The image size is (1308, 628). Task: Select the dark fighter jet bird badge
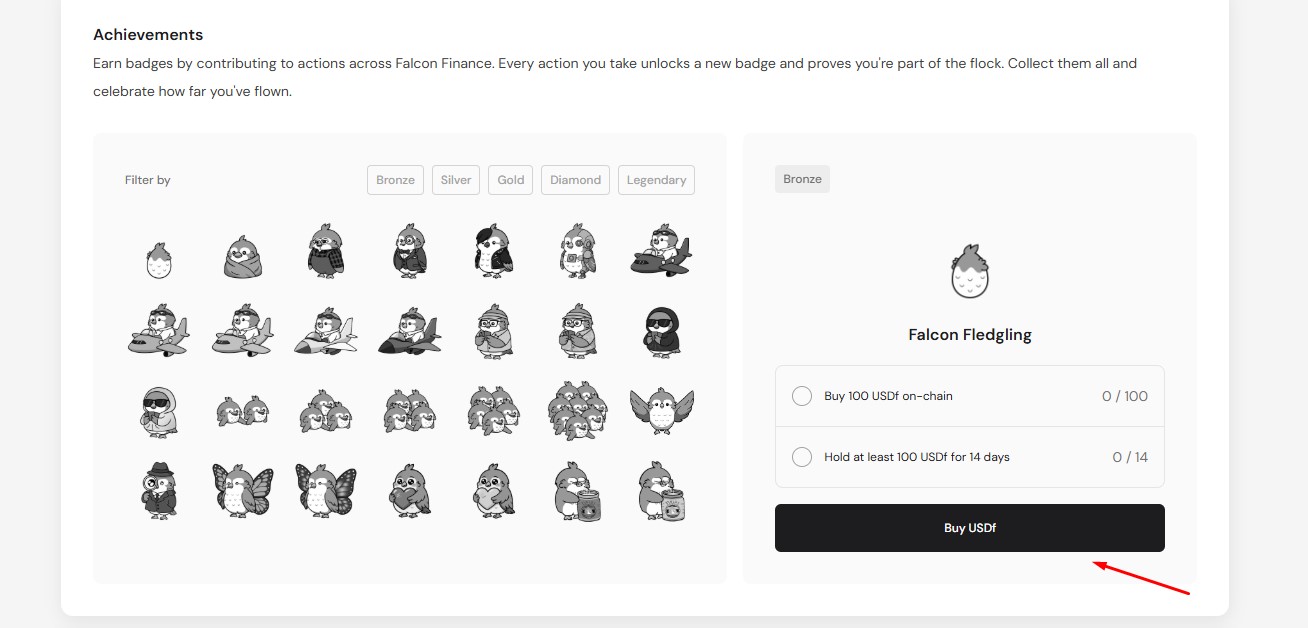410,332
